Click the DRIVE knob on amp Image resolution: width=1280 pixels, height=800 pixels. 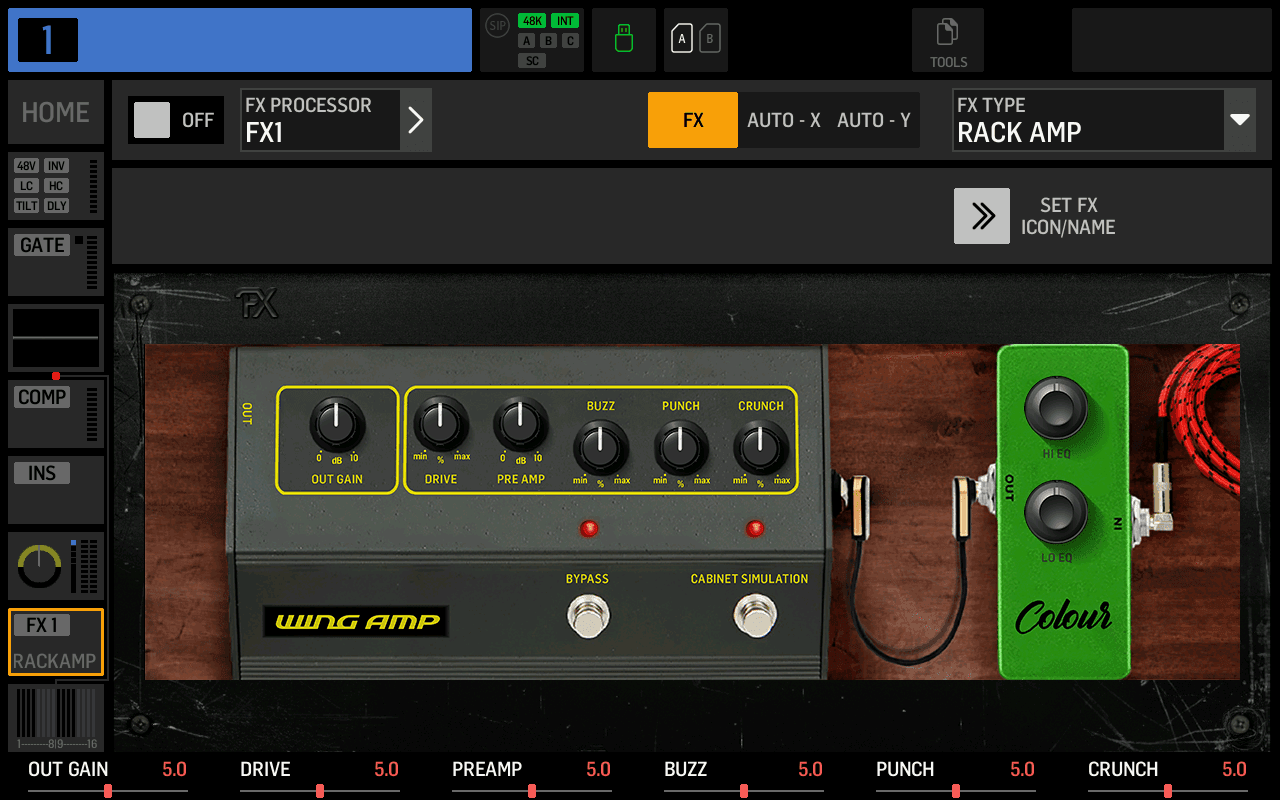point(441,424)
